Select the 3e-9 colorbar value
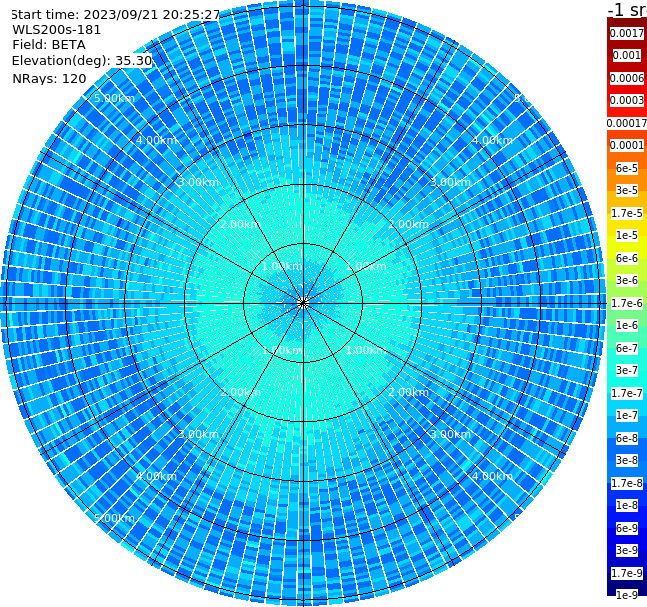The width and height of the screenshot is (647, 607). point(627,550)
